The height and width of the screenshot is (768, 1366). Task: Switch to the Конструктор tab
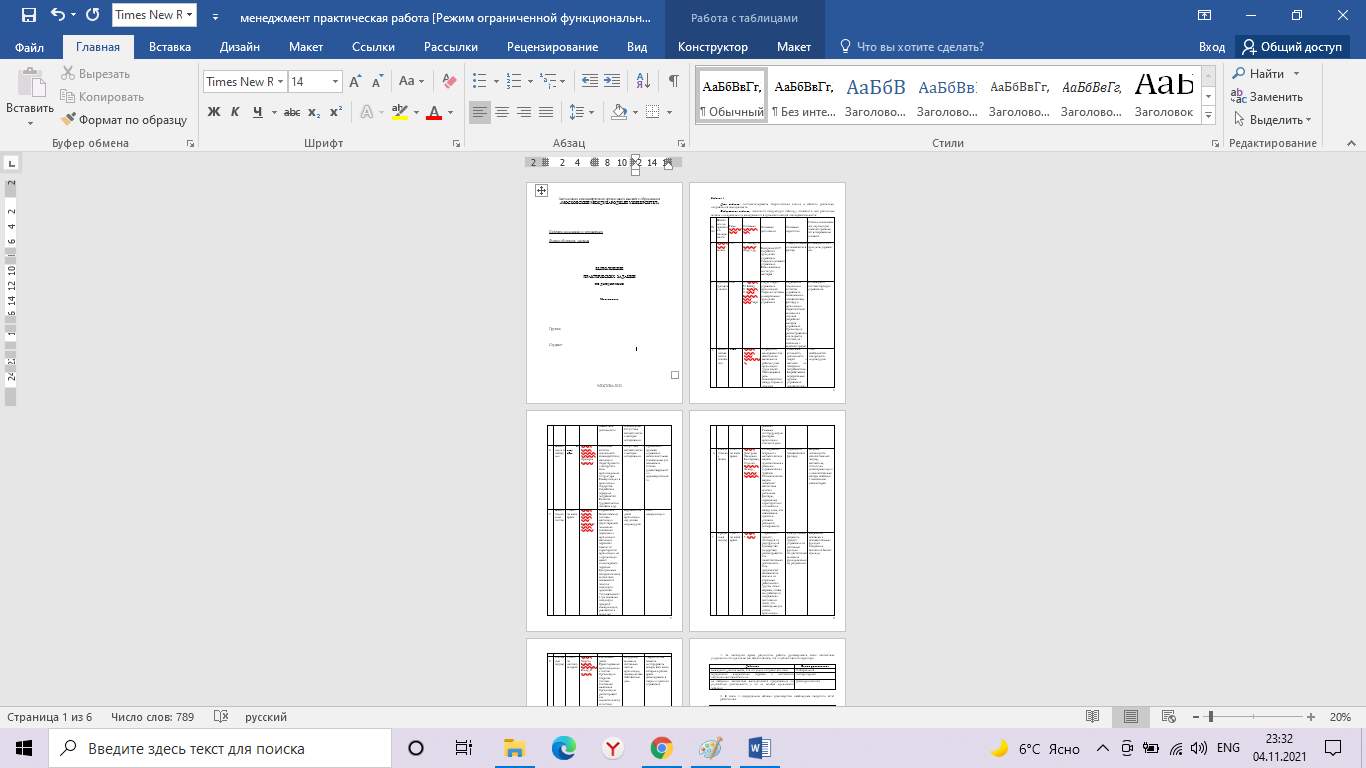(x=713, y=47)
